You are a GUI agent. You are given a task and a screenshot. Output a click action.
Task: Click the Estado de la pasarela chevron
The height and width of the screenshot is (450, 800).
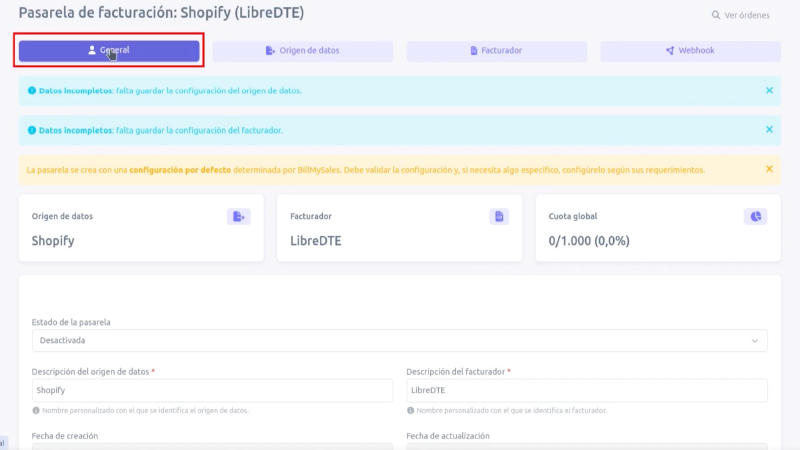click(x=755, y=341)
